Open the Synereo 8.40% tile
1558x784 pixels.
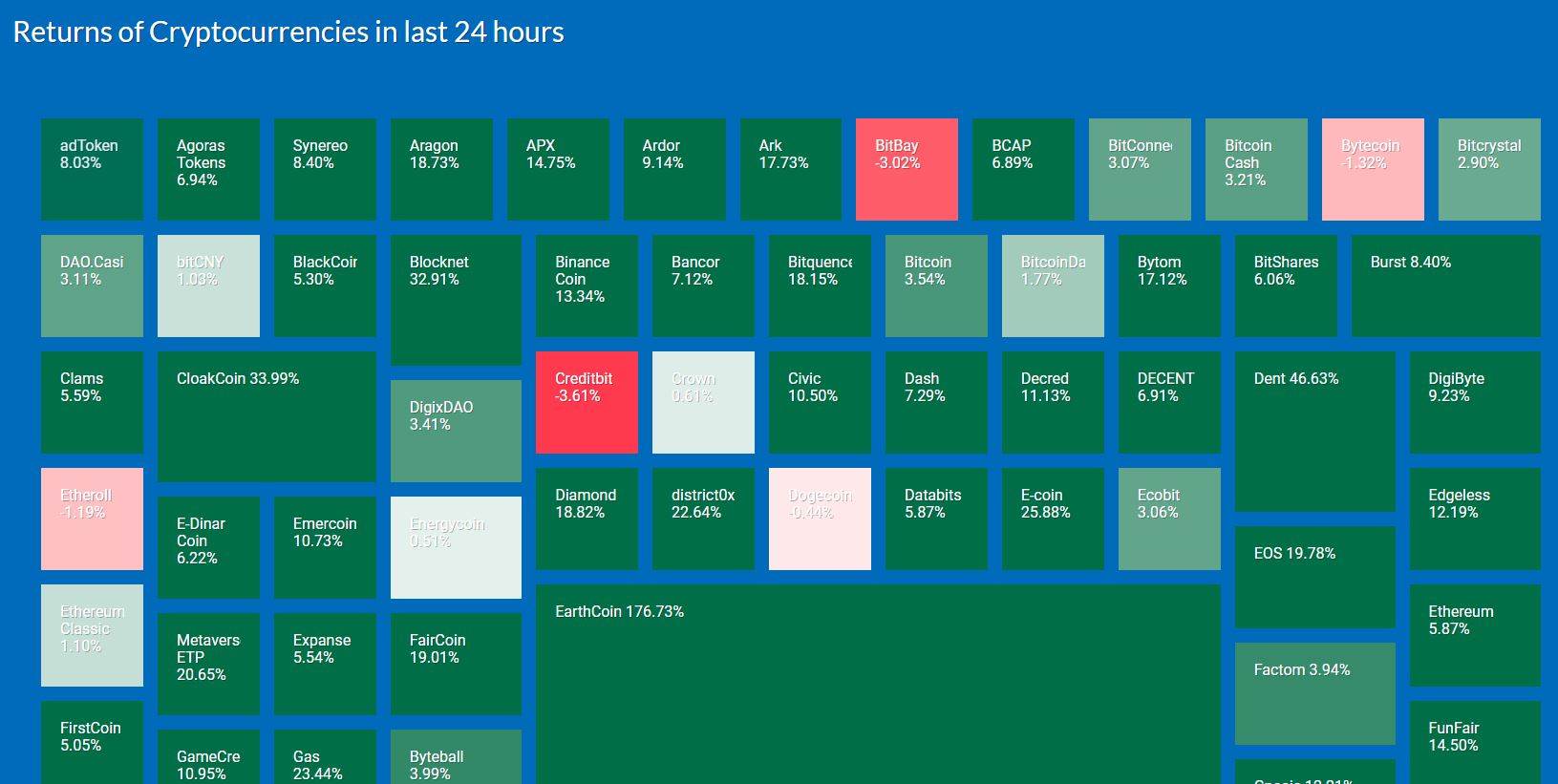pos(325,169)
